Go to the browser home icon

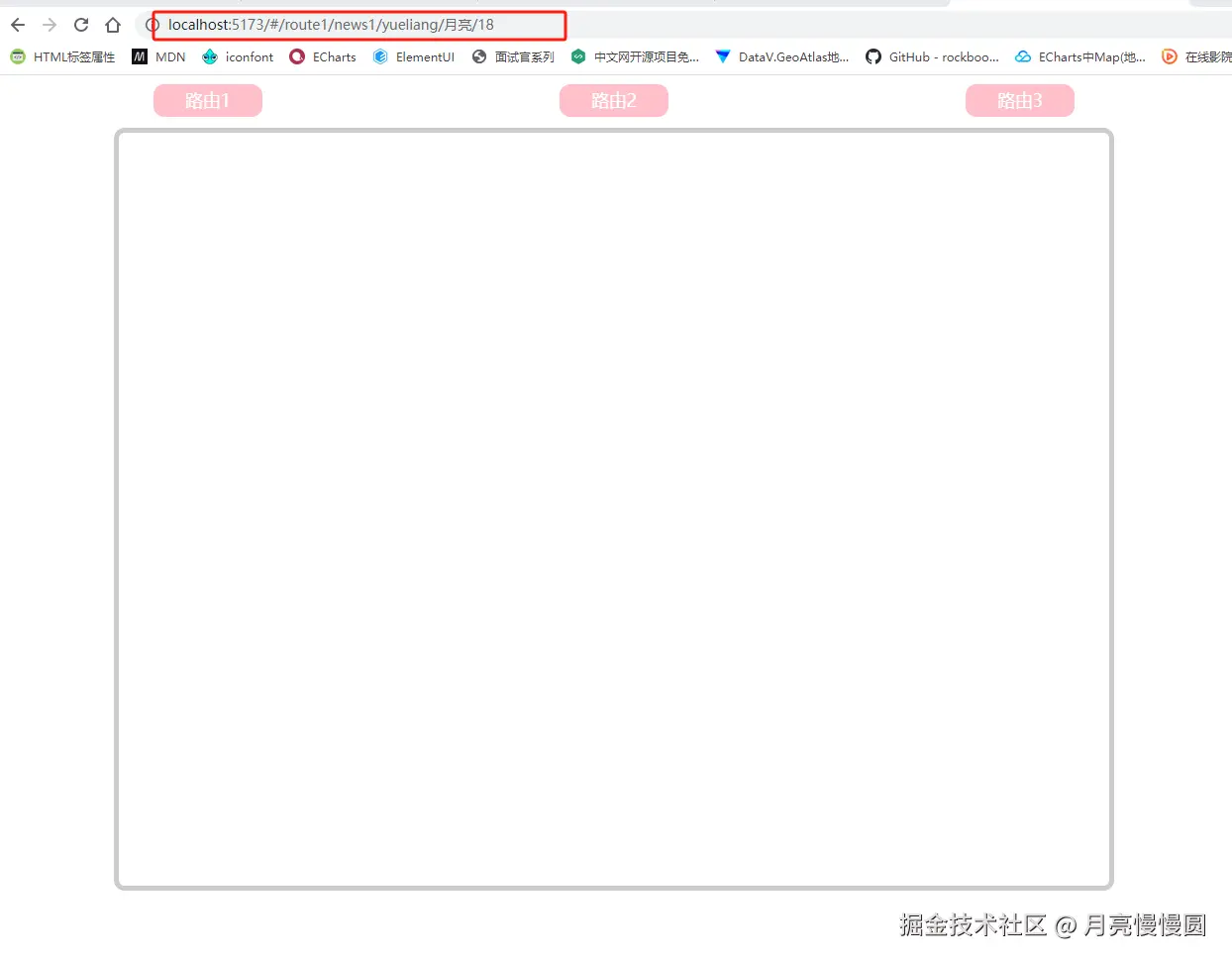coord(113,25)
